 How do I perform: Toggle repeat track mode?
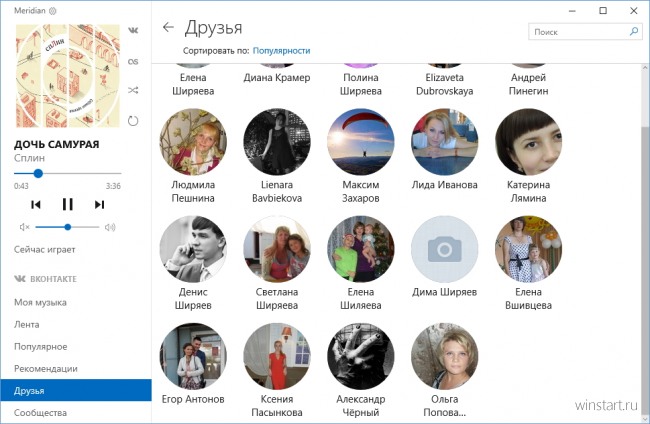pyautogui.click(x=133, y=121)
